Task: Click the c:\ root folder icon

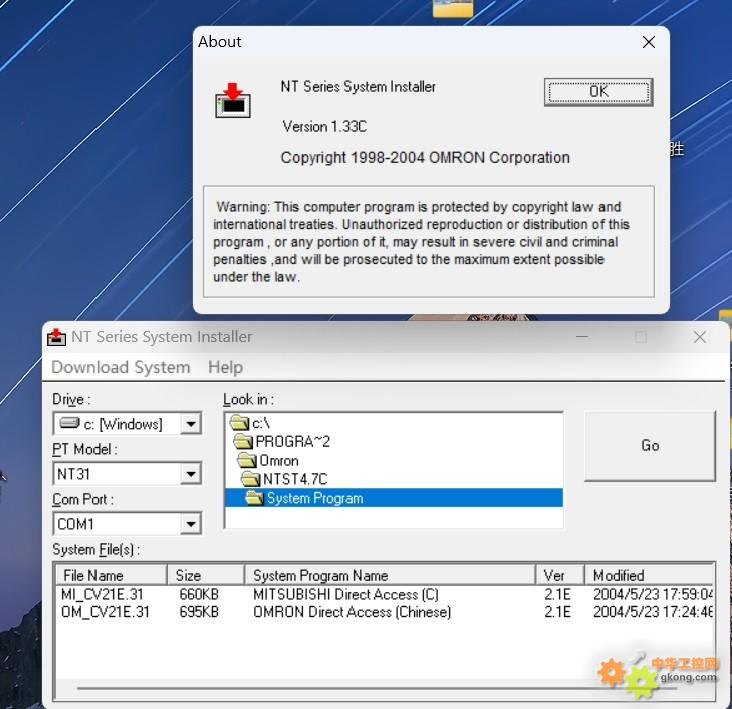Action: [239, 423]
